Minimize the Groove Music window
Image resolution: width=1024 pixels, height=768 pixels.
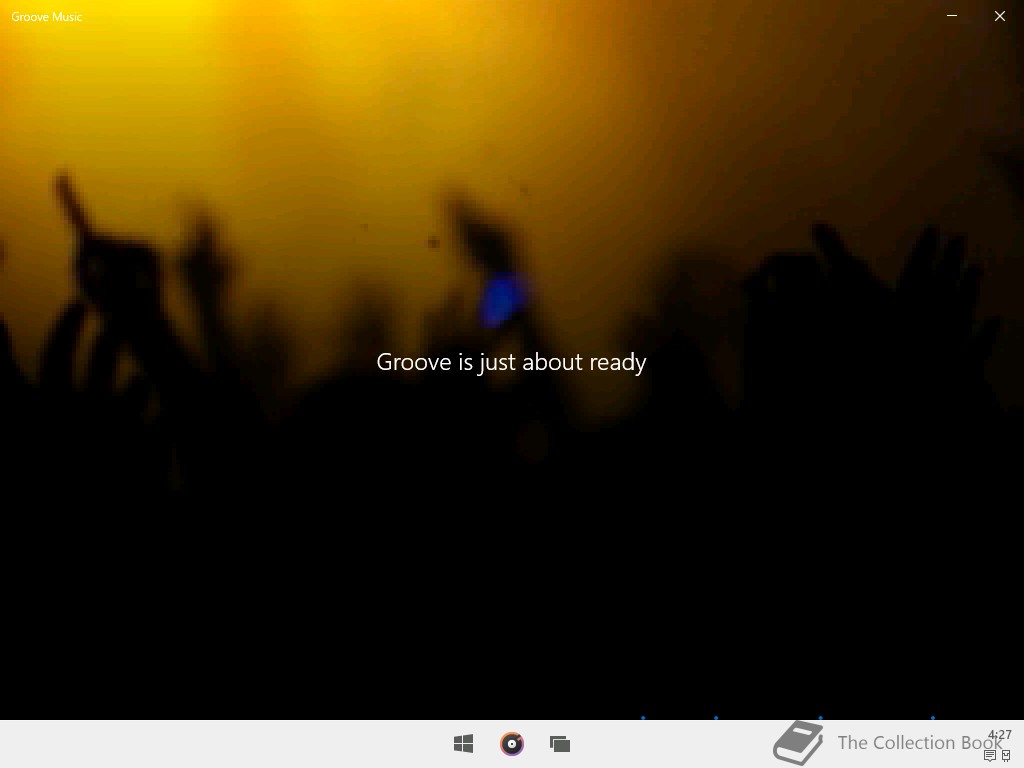tap(952, 16)
